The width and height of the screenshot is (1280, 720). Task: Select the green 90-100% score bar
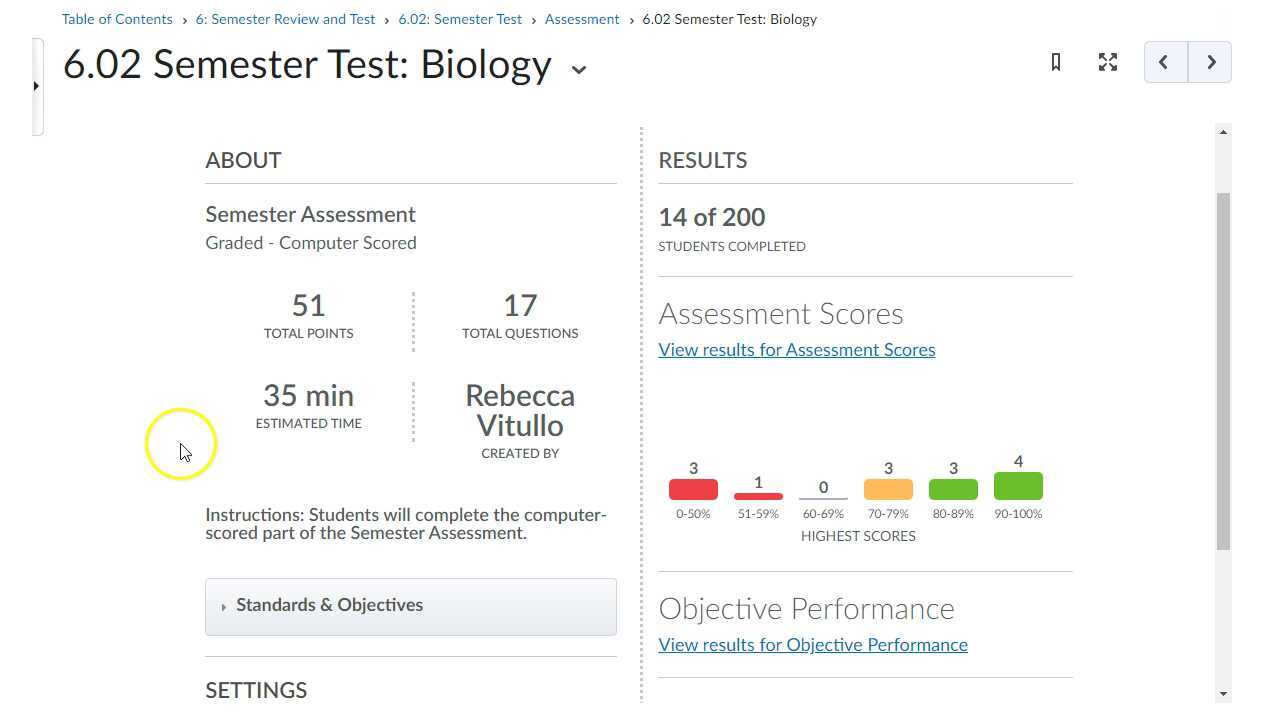[x=1018, y=486]
